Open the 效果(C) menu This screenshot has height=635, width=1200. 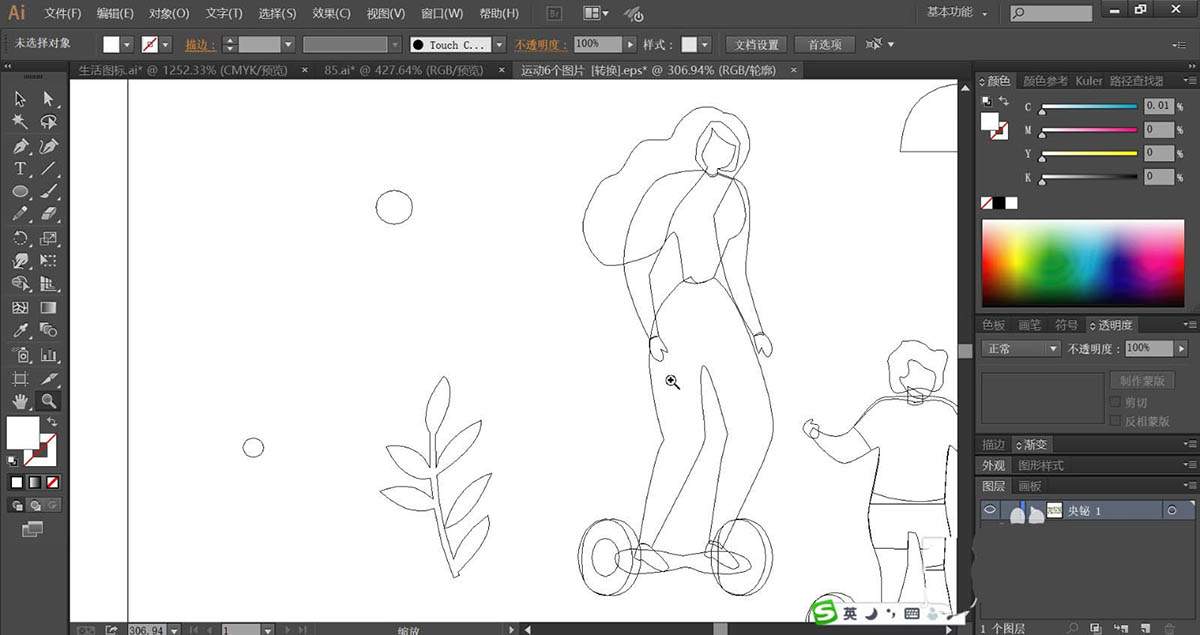(331, 14)
